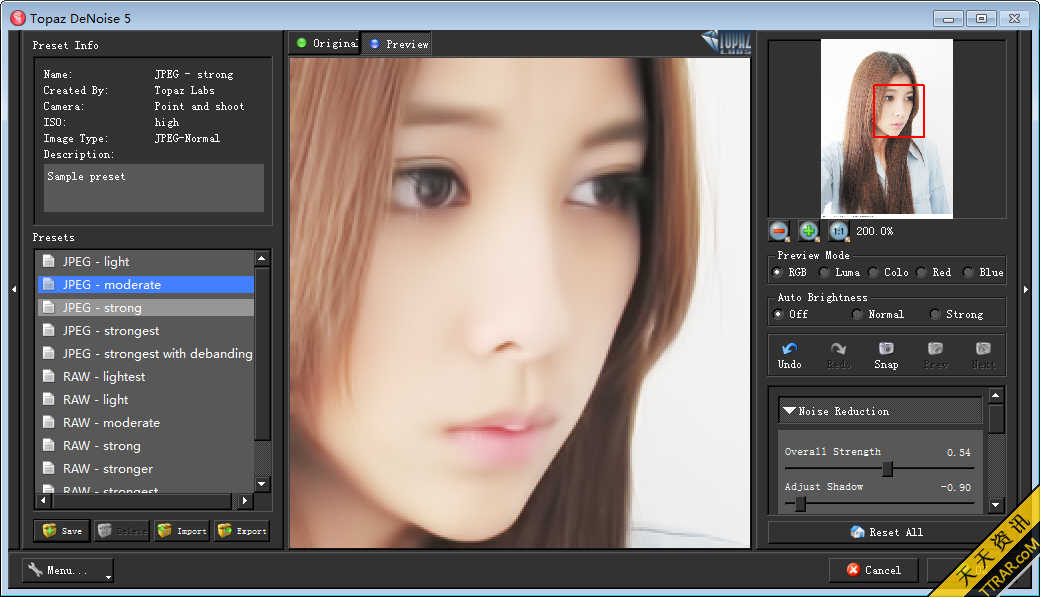Viewport: 1040px width, 597px height.
Task: Click the 1:1 actual size zoom icon
Action: coord(838,231)
